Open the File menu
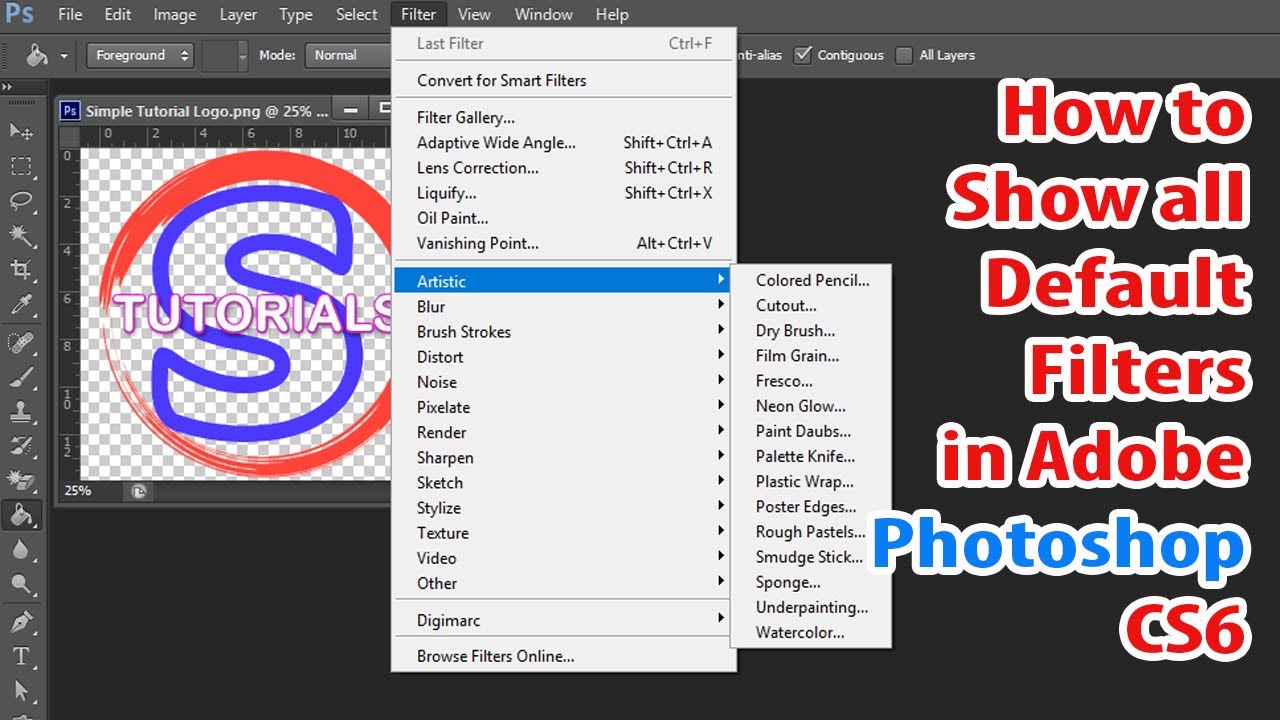The width and height of the screenshot is (1280, 720). coord(70,14)
